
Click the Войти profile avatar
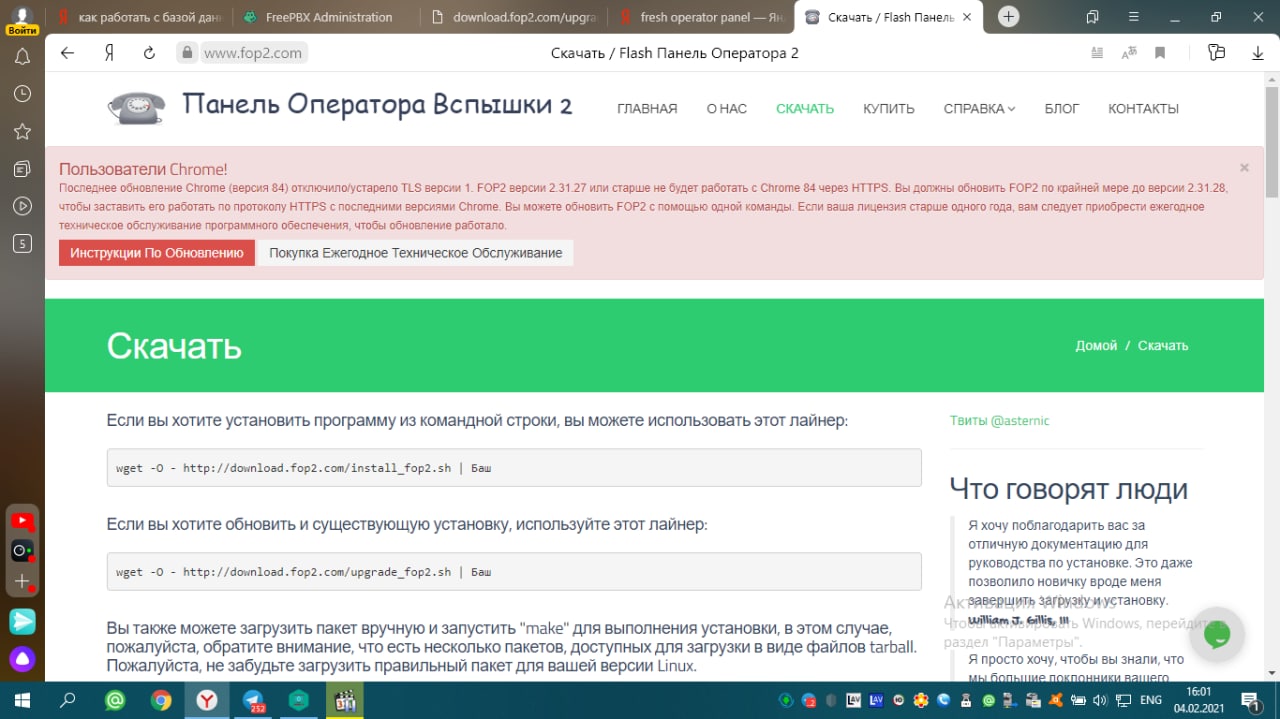22,21
